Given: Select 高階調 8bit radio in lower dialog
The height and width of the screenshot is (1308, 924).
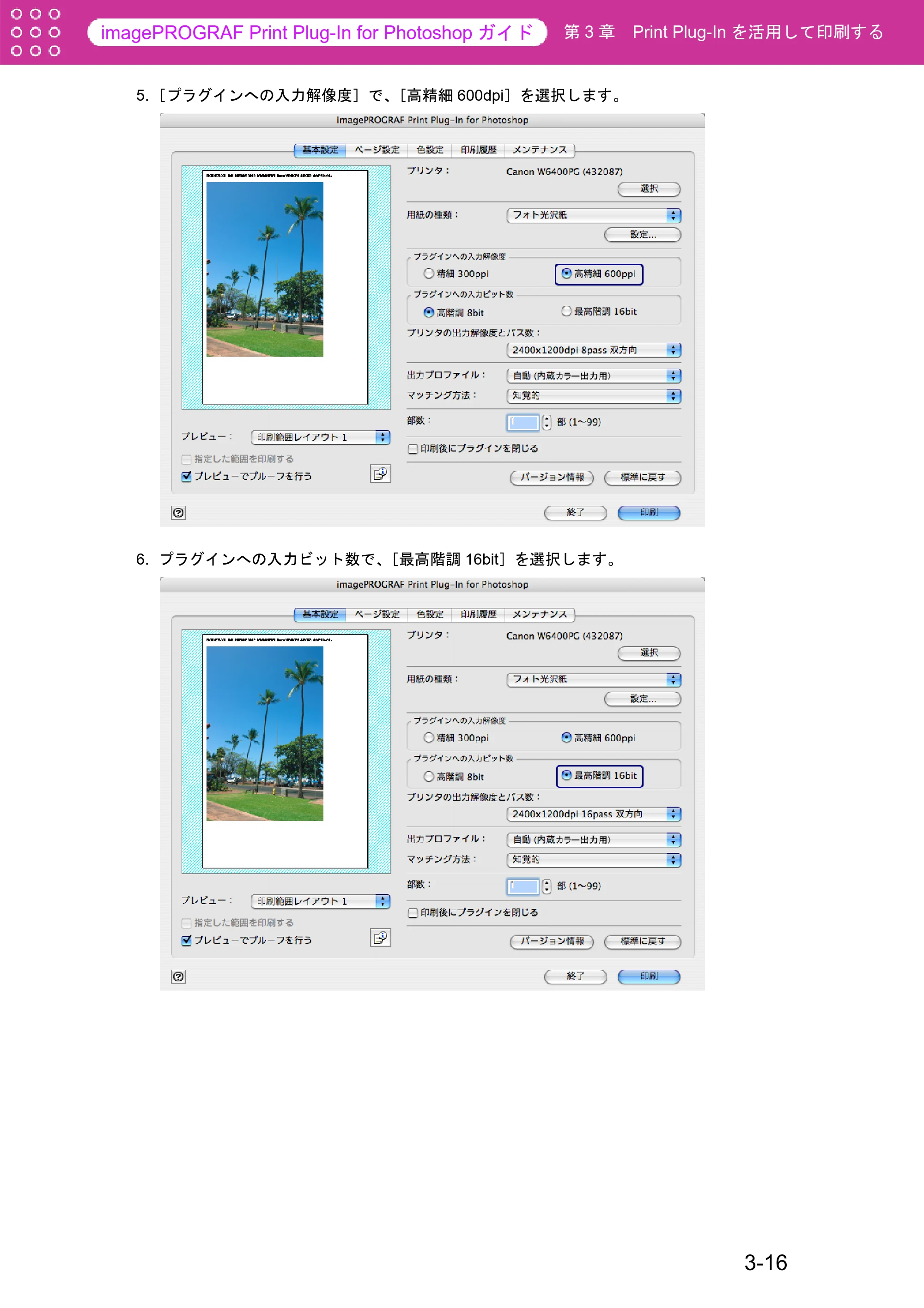Looking at the screenshot, I should point(428,777).
